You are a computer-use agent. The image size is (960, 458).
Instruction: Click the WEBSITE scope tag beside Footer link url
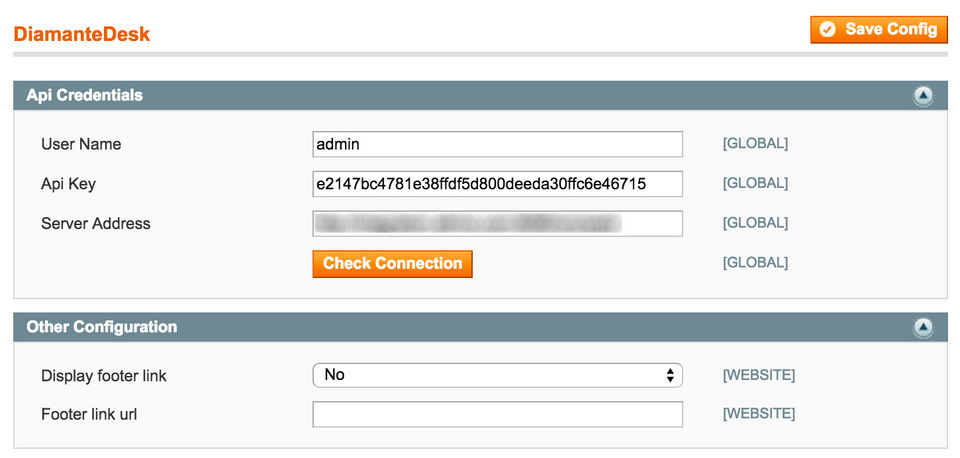[x=759, y=413]
